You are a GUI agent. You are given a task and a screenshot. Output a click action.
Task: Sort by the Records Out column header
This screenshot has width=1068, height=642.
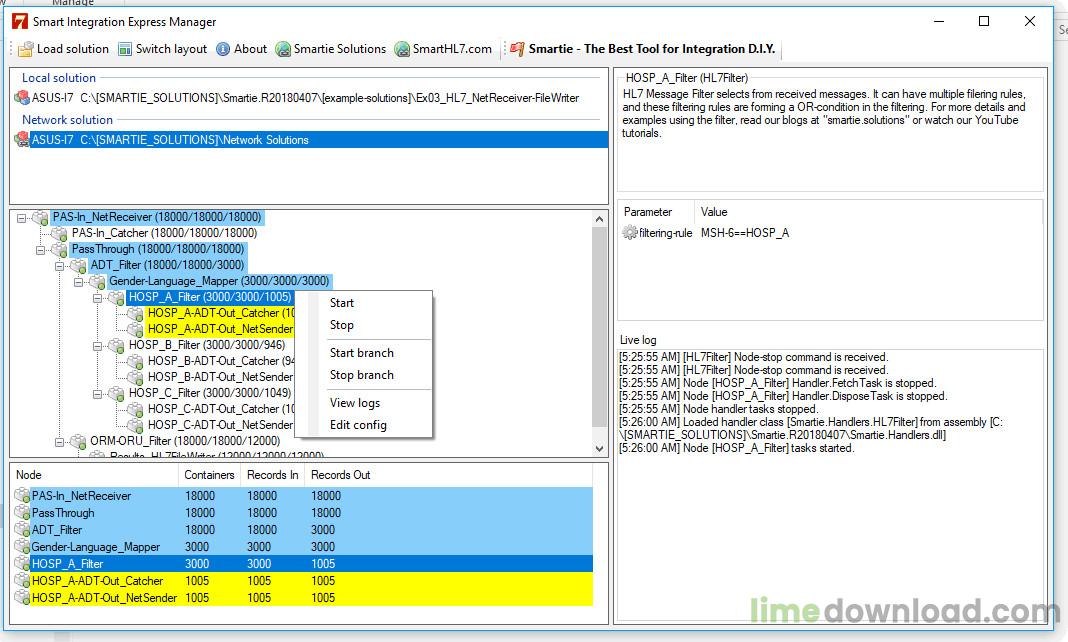(x=340, y=475)
